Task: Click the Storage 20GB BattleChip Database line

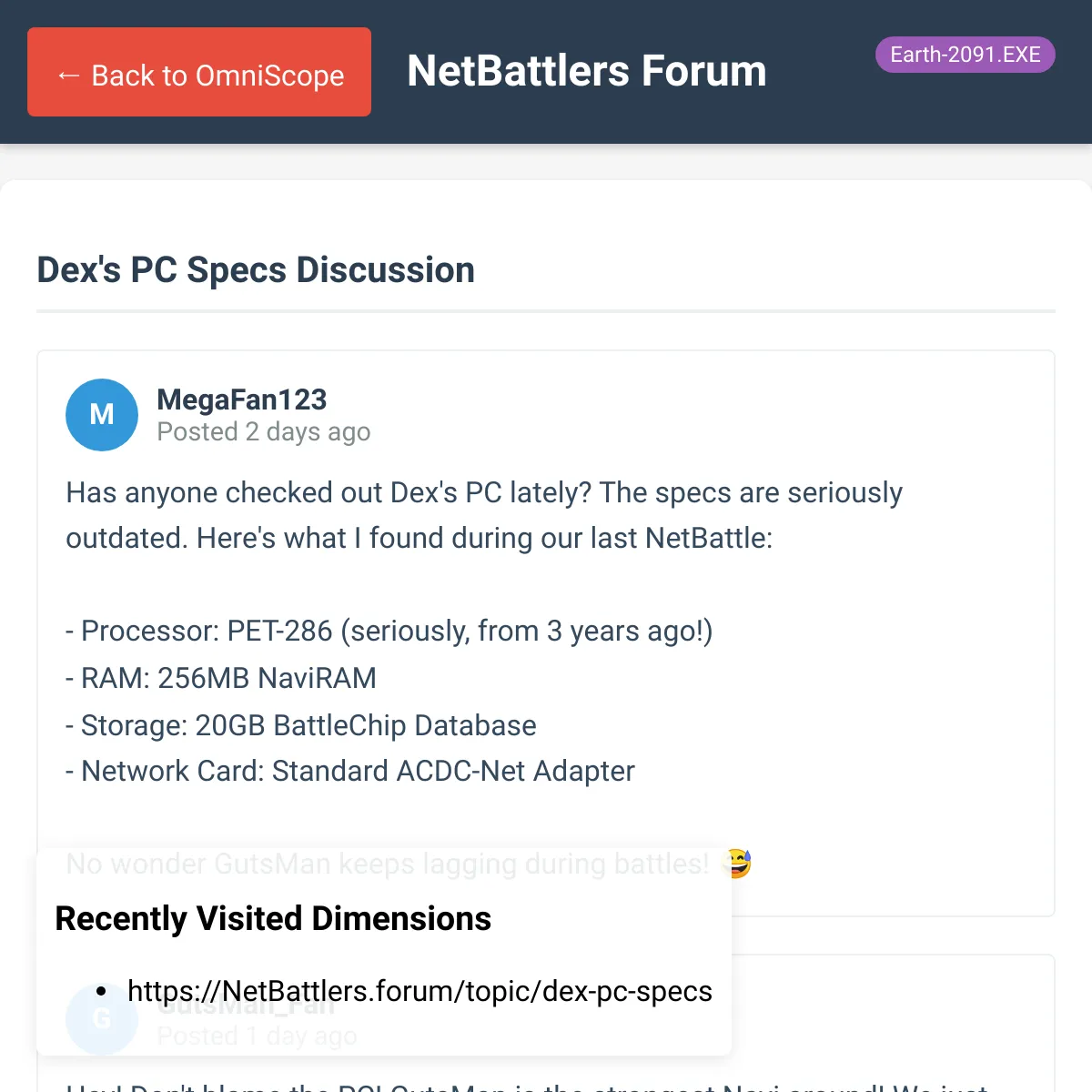Action: pos(301,725)
